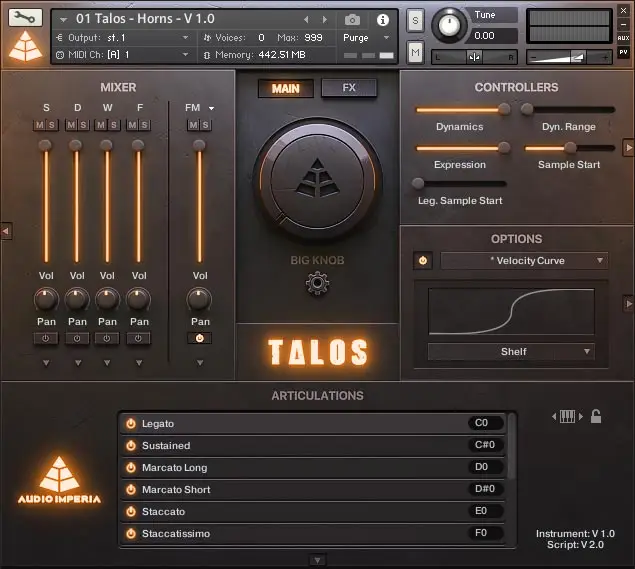Screen dimensions: 635x569
Task: Click arrow right of keyswitch keyboard icon
Action: pyautogui.click(x=581, y=416)
